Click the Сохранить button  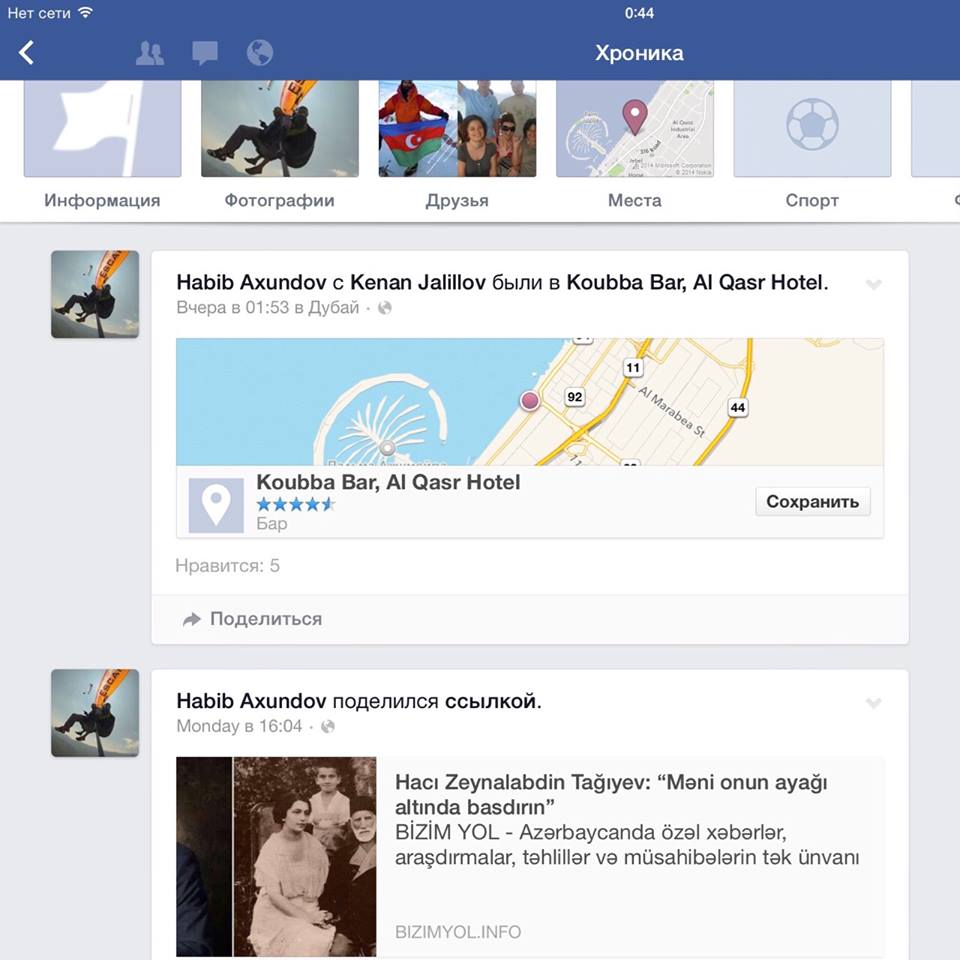pos(812,501)
